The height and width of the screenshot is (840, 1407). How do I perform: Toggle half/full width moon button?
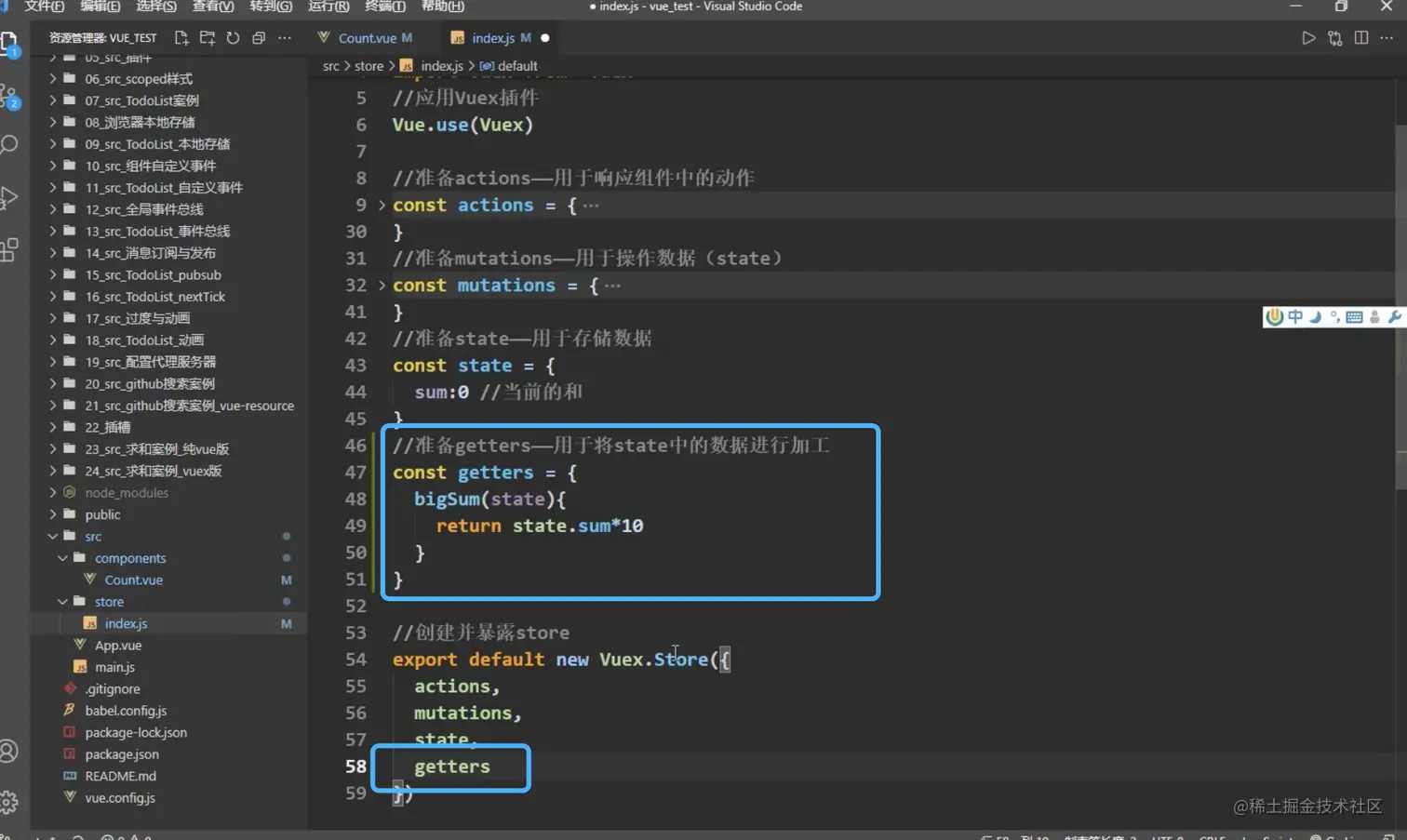pyautogui.click(x=1316, y=317)
